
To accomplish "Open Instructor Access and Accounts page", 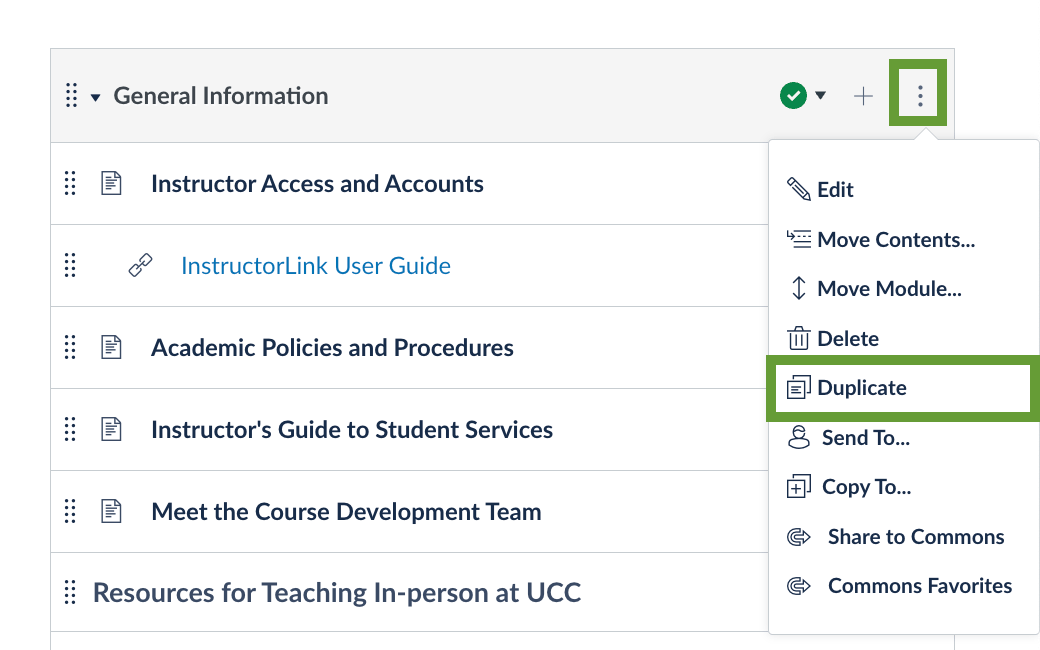I will pos(317,184).
